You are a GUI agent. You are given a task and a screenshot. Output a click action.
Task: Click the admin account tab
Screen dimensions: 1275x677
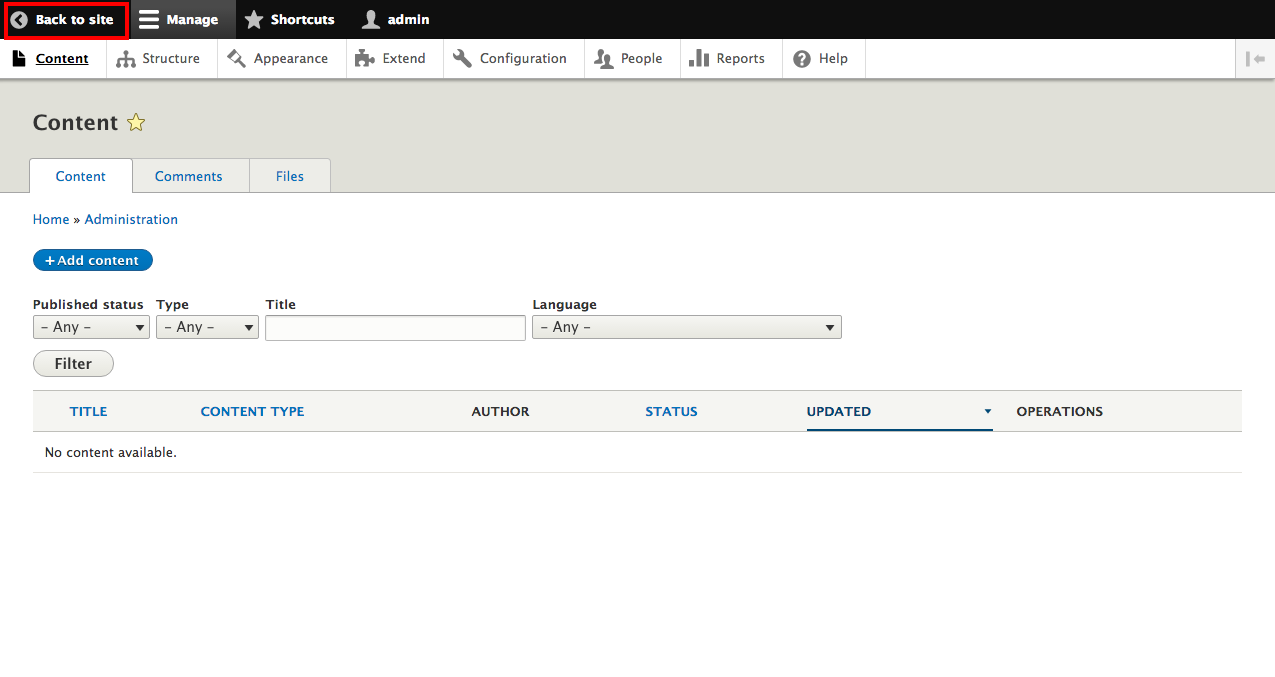coord(397,20)
